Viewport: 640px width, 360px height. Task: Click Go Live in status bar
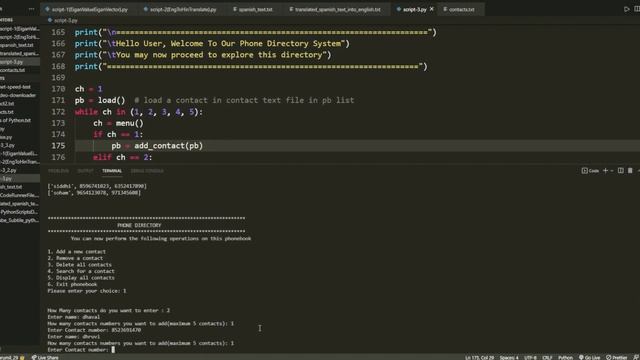point(589,357)
